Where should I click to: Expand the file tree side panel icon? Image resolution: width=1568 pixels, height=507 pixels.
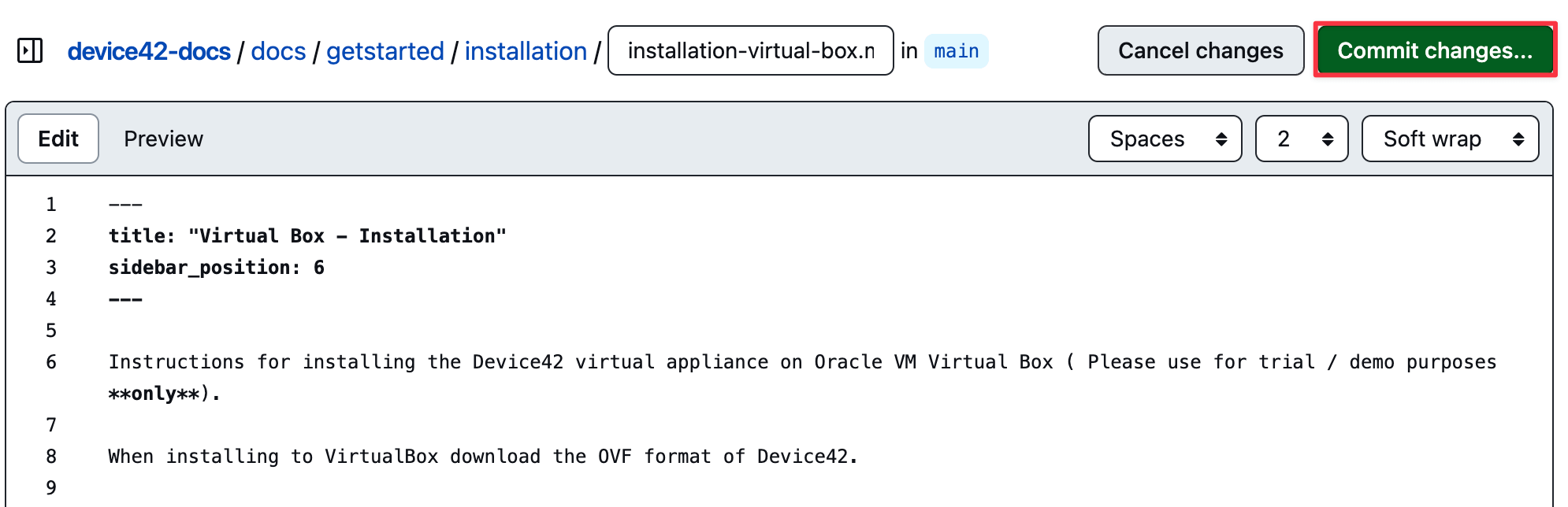pyautogui.click(x=30, y=51)
